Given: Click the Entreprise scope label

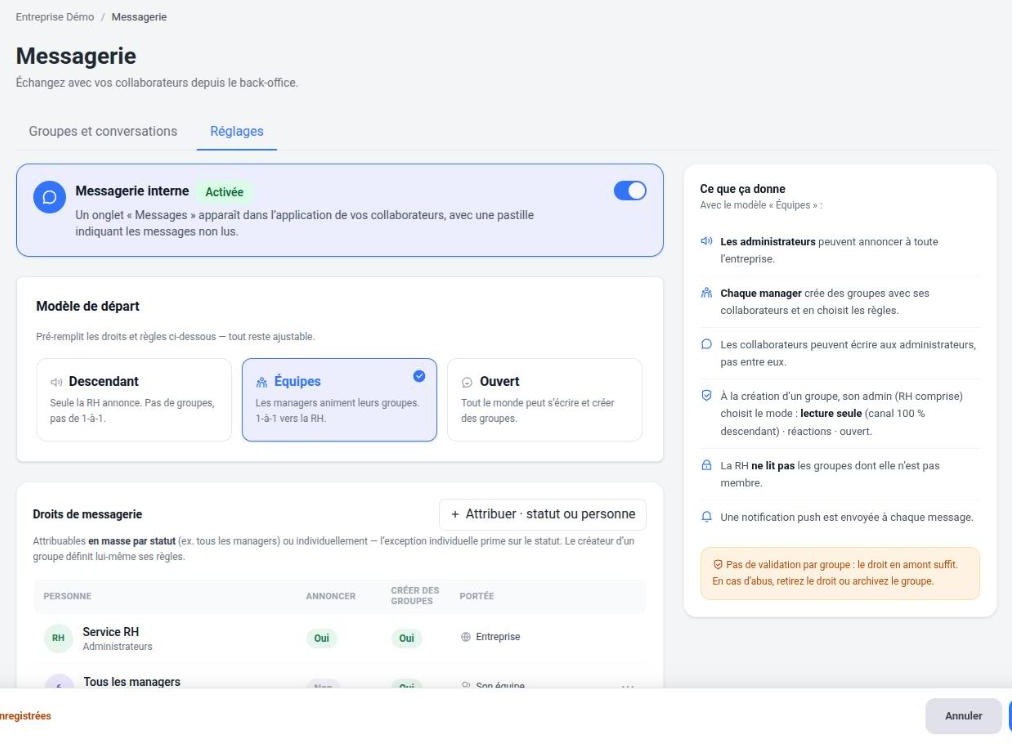Looking at the screenshot, I should coord(498,637).
